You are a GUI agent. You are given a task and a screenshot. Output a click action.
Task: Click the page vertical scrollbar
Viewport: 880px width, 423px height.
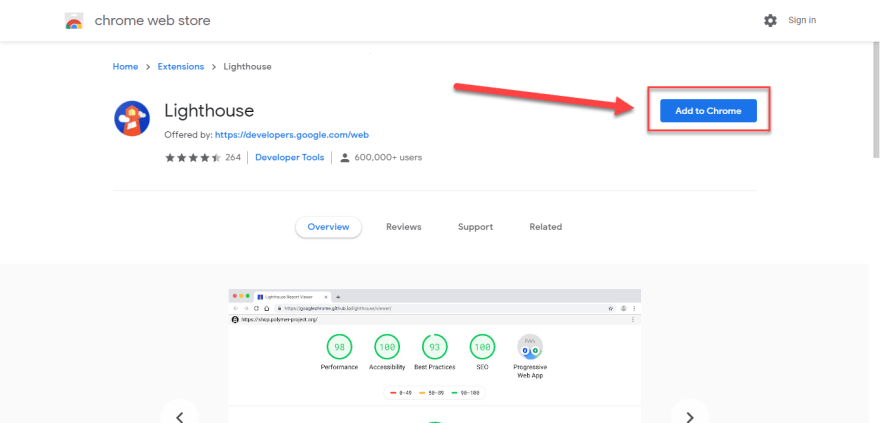coord(877,100)
